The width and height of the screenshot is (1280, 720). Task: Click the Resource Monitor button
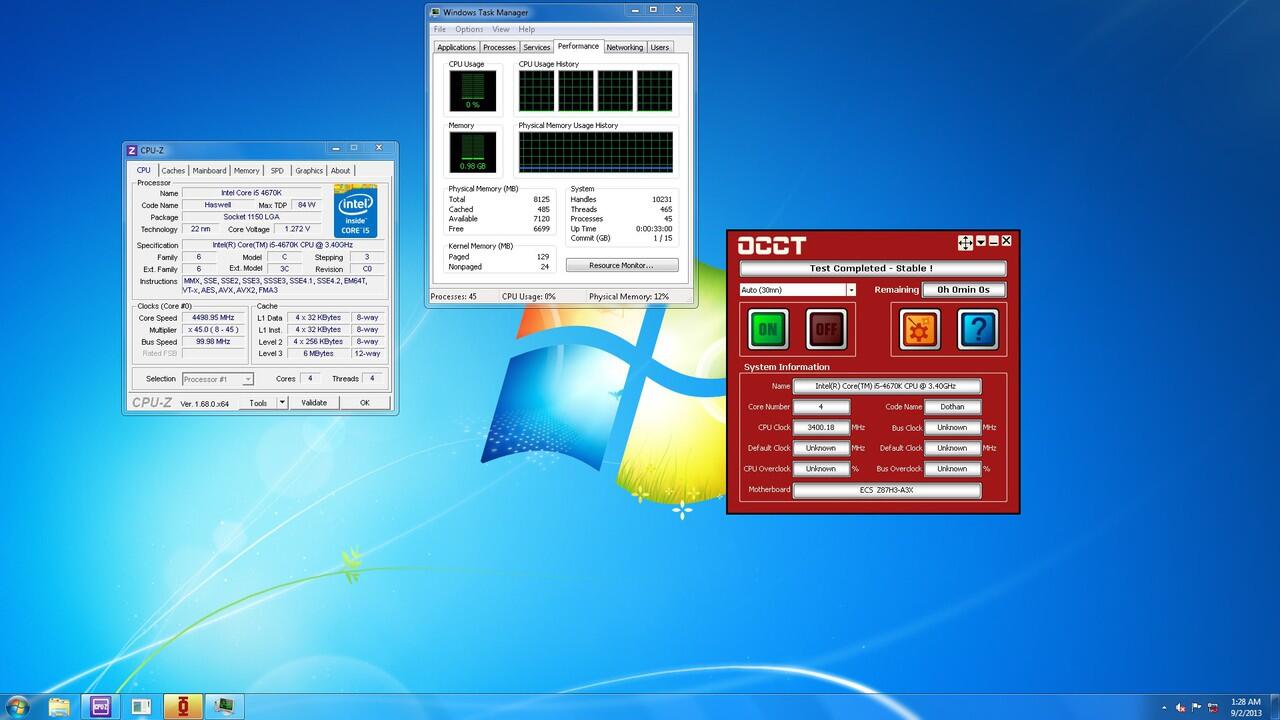(622, 265)
